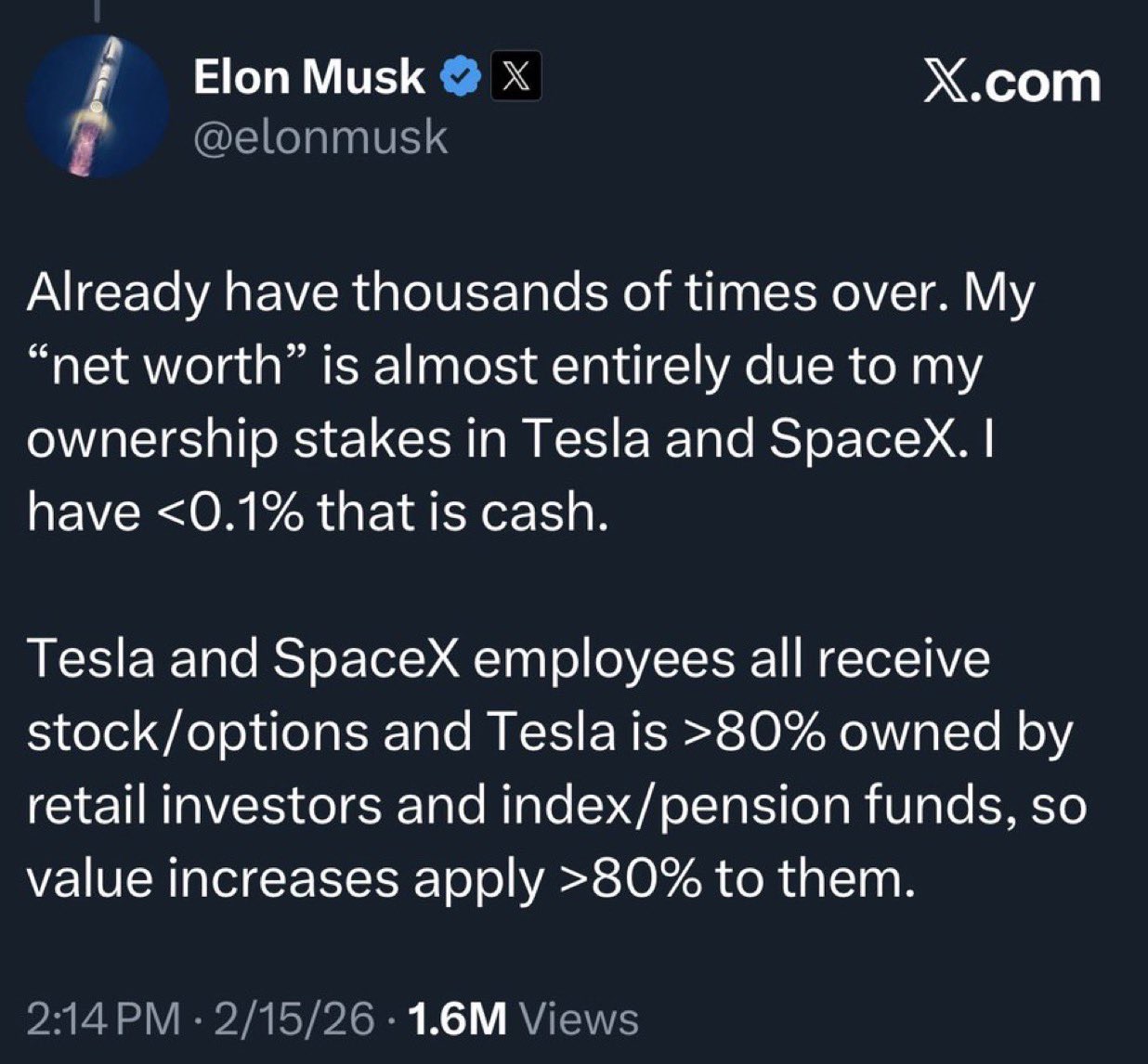Click the @elonmusk handle
This screenshot has width=1148, height=1064.
click(320, 137)
